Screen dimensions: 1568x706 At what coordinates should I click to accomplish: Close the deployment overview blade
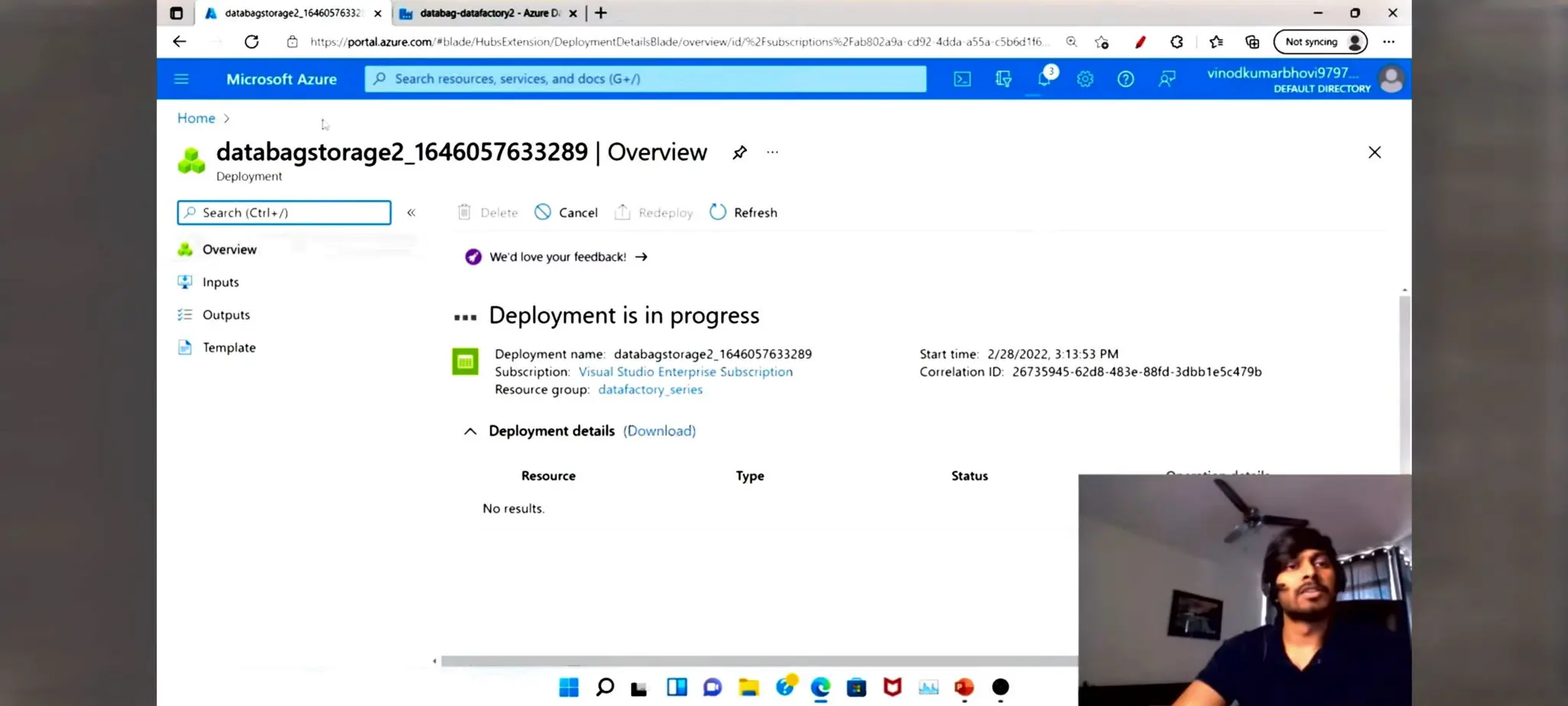point(1375,152)
